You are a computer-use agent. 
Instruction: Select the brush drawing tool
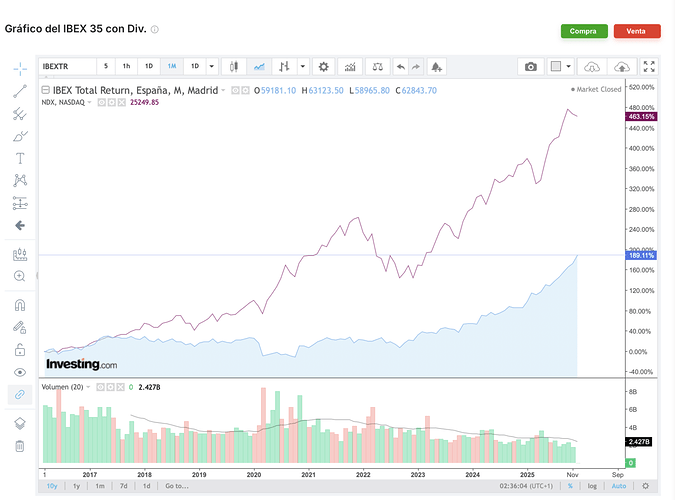click(x=20, y=136)
